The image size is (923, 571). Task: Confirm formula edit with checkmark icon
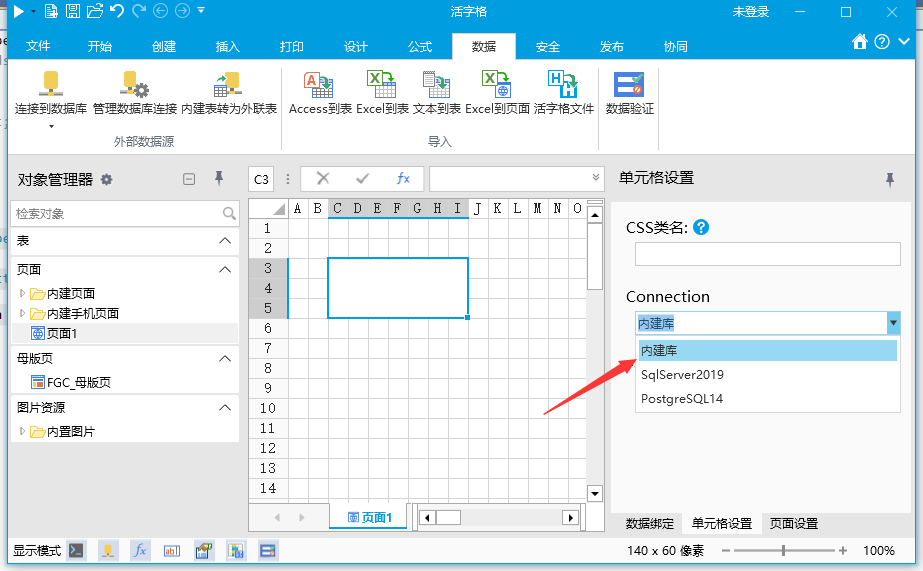click(x=363, y=178)
